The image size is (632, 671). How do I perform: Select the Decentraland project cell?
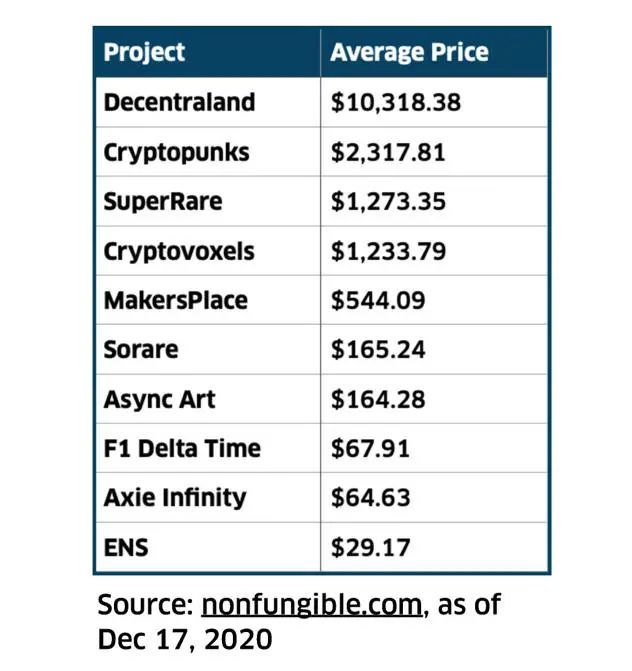click(x=179, y=103)
